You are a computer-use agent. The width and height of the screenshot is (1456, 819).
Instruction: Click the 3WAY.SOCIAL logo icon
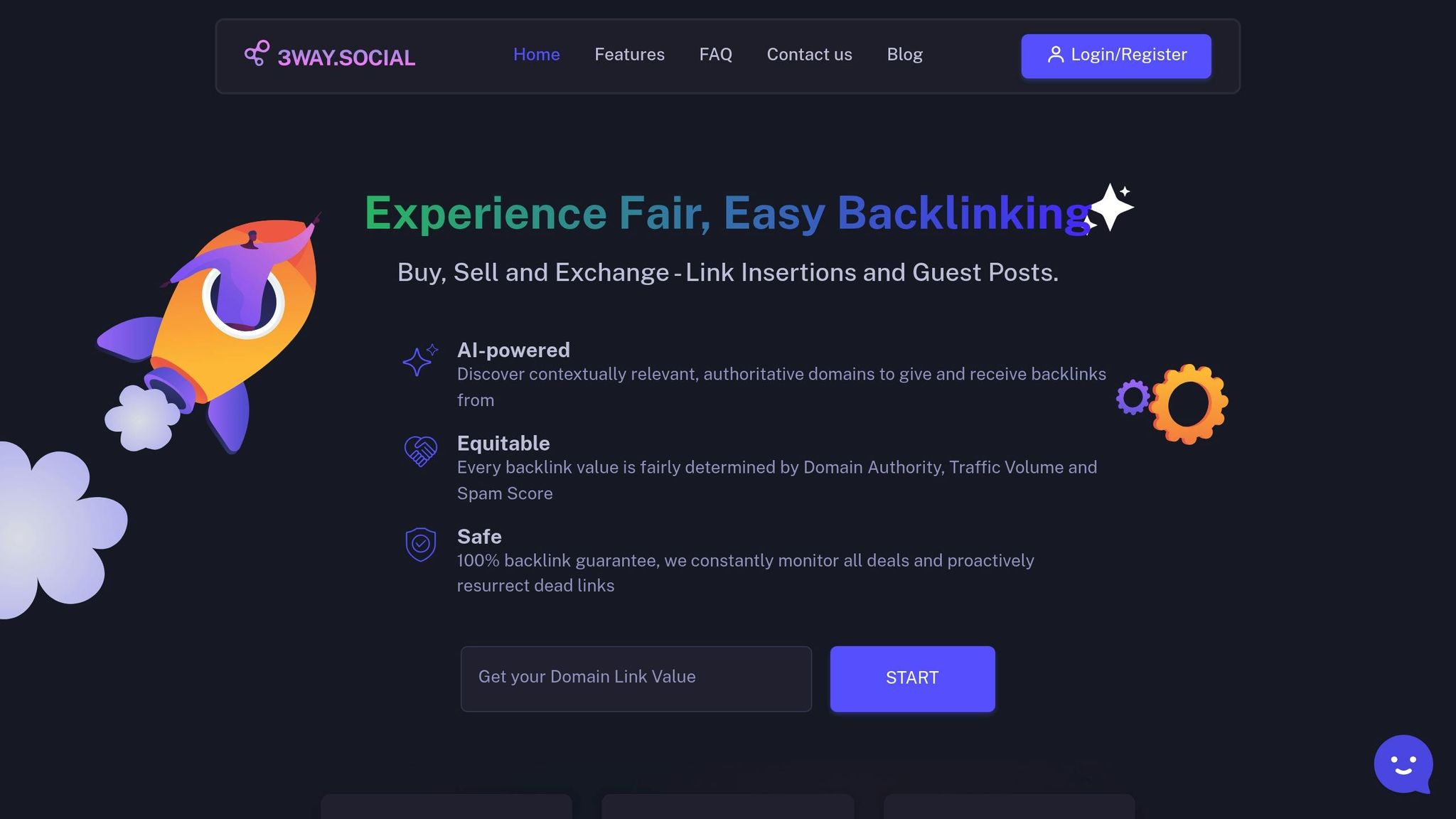[257, 53]
